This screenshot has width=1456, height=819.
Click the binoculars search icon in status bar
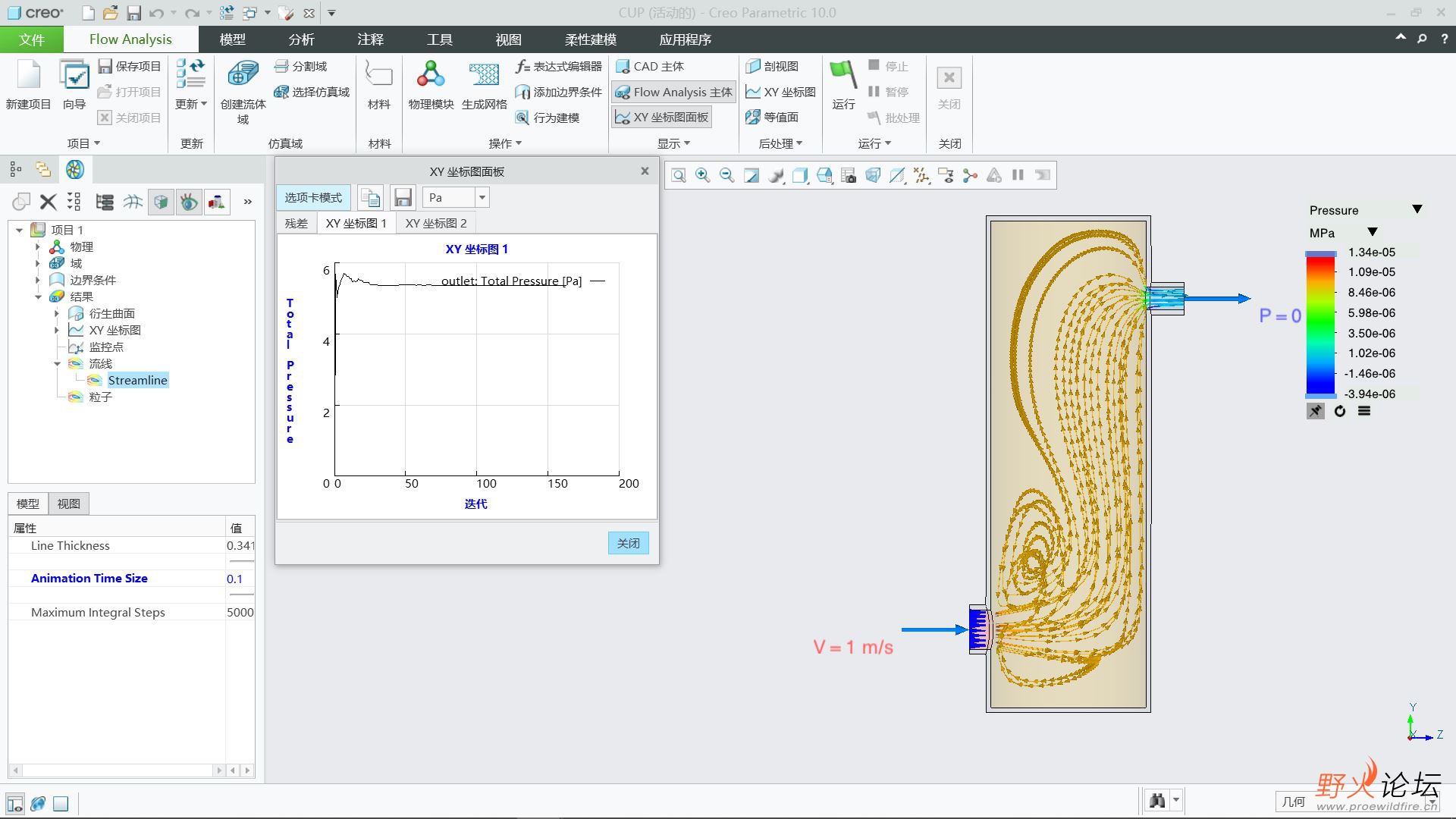point(1157,801)
